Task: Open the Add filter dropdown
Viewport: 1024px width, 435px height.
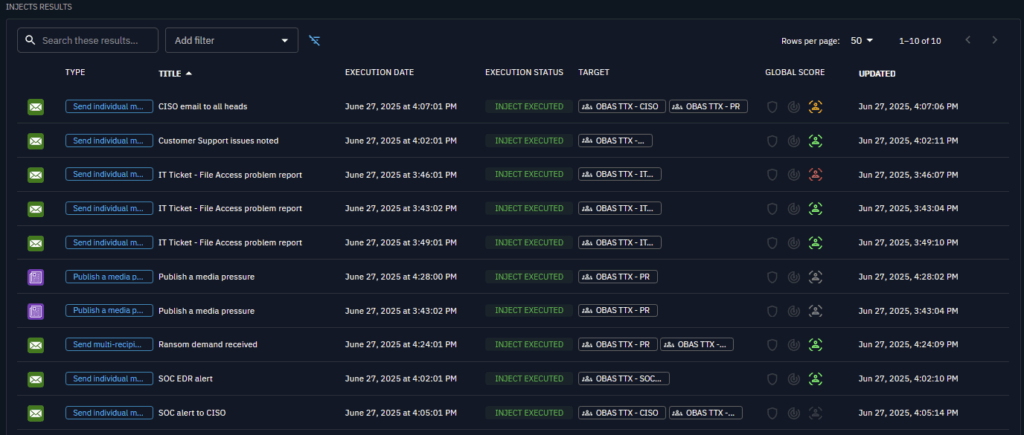Action: point(231,40)
